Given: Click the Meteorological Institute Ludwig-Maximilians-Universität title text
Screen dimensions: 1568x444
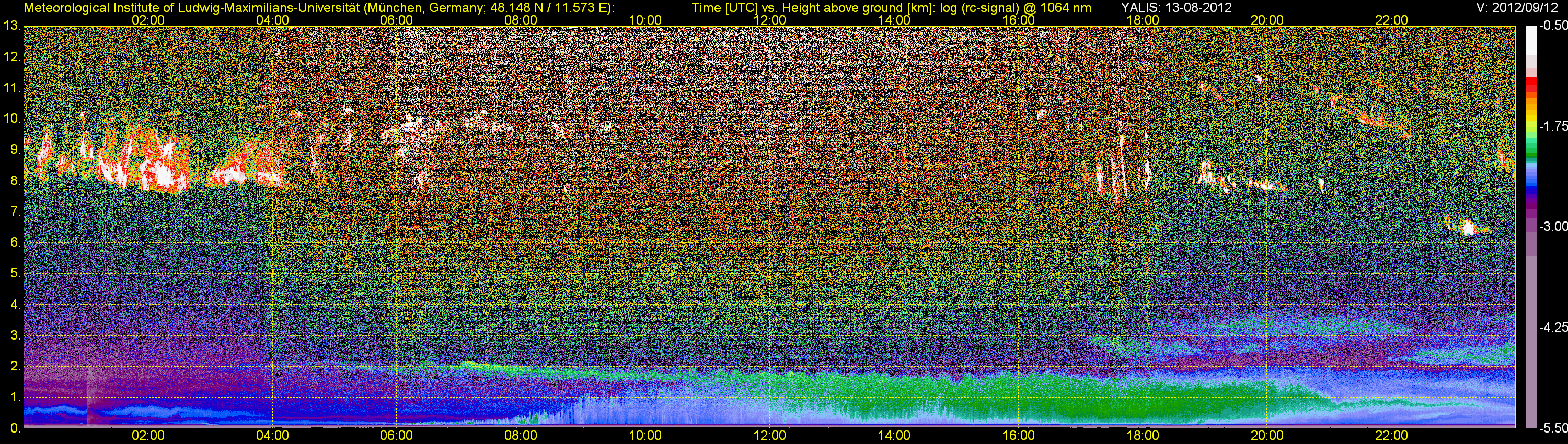Looking at the screenshot, I should [x=318, y=8].
